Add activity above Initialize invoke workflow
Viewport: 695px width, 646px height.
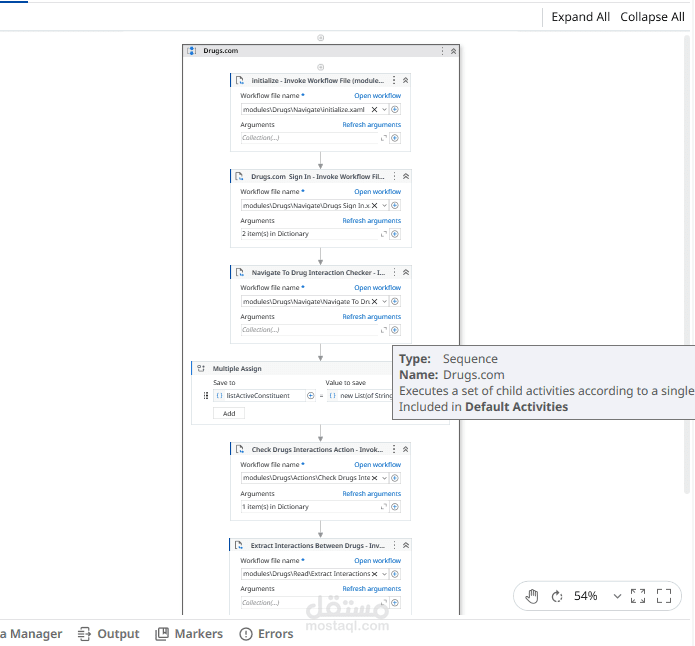point(320,67)
